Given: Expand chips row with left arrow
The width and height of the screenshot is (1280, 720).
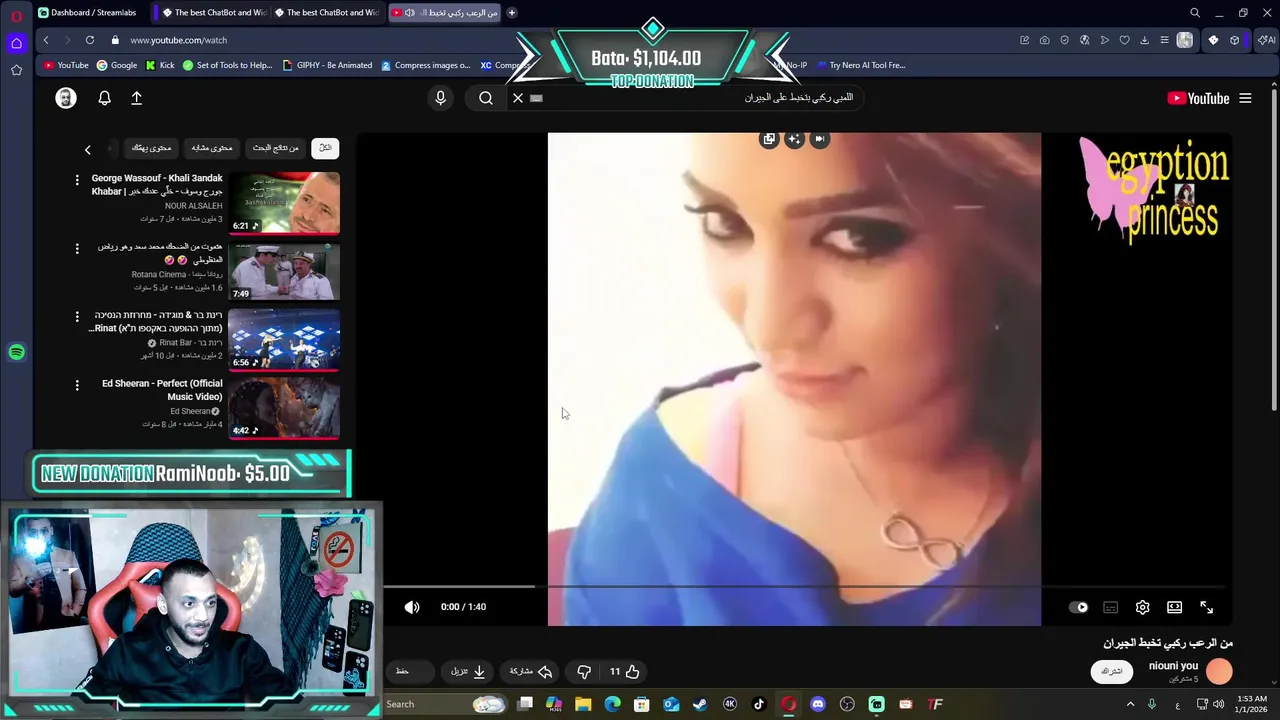Looking at the screenshot, I should point(87,149).
